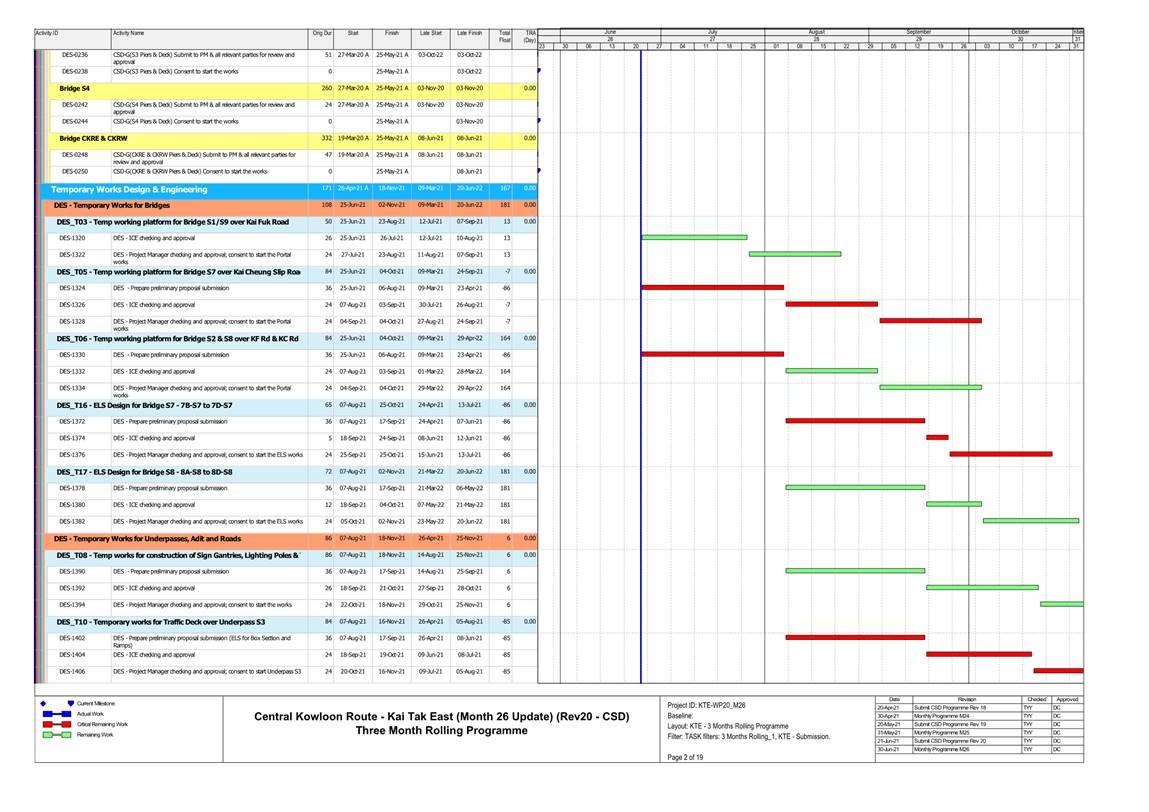Click the red Critical Remaining Work legend bar
This screenshot has height=812, width=1149.
(x=56, y=724)
